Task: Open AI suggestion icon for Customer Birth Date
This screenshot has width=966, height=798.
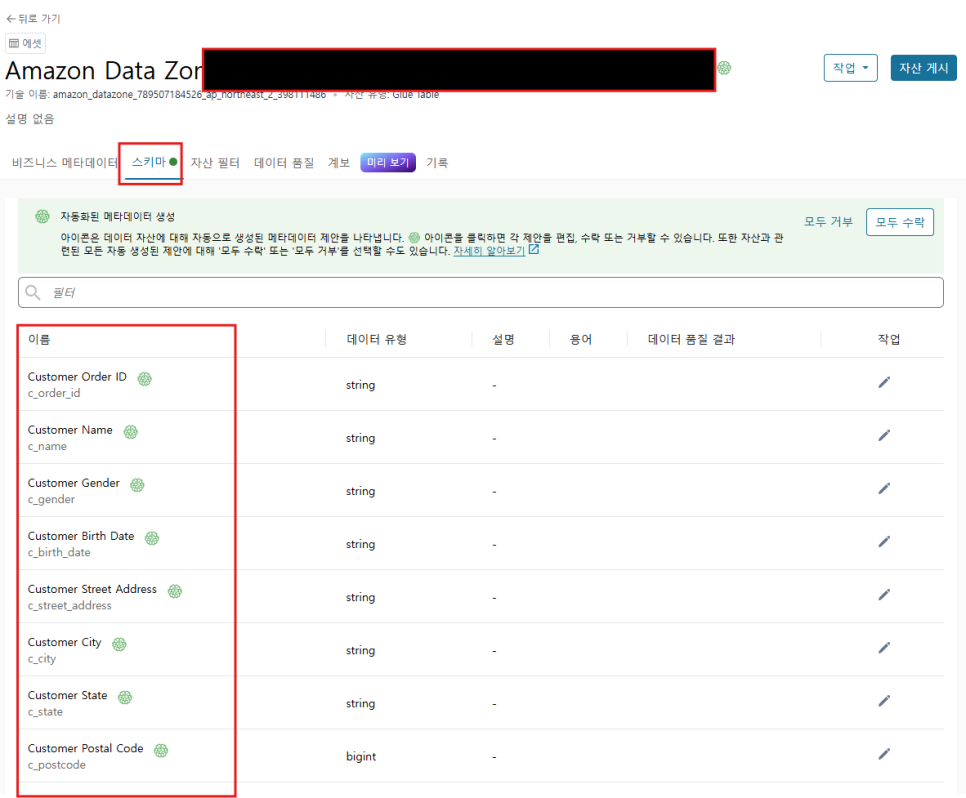Action: click(152, 538)
